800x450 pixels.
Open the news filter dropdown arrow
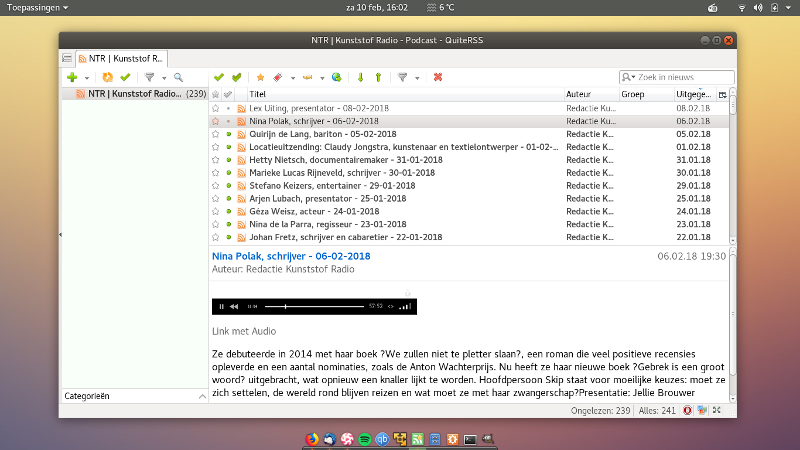417,78
